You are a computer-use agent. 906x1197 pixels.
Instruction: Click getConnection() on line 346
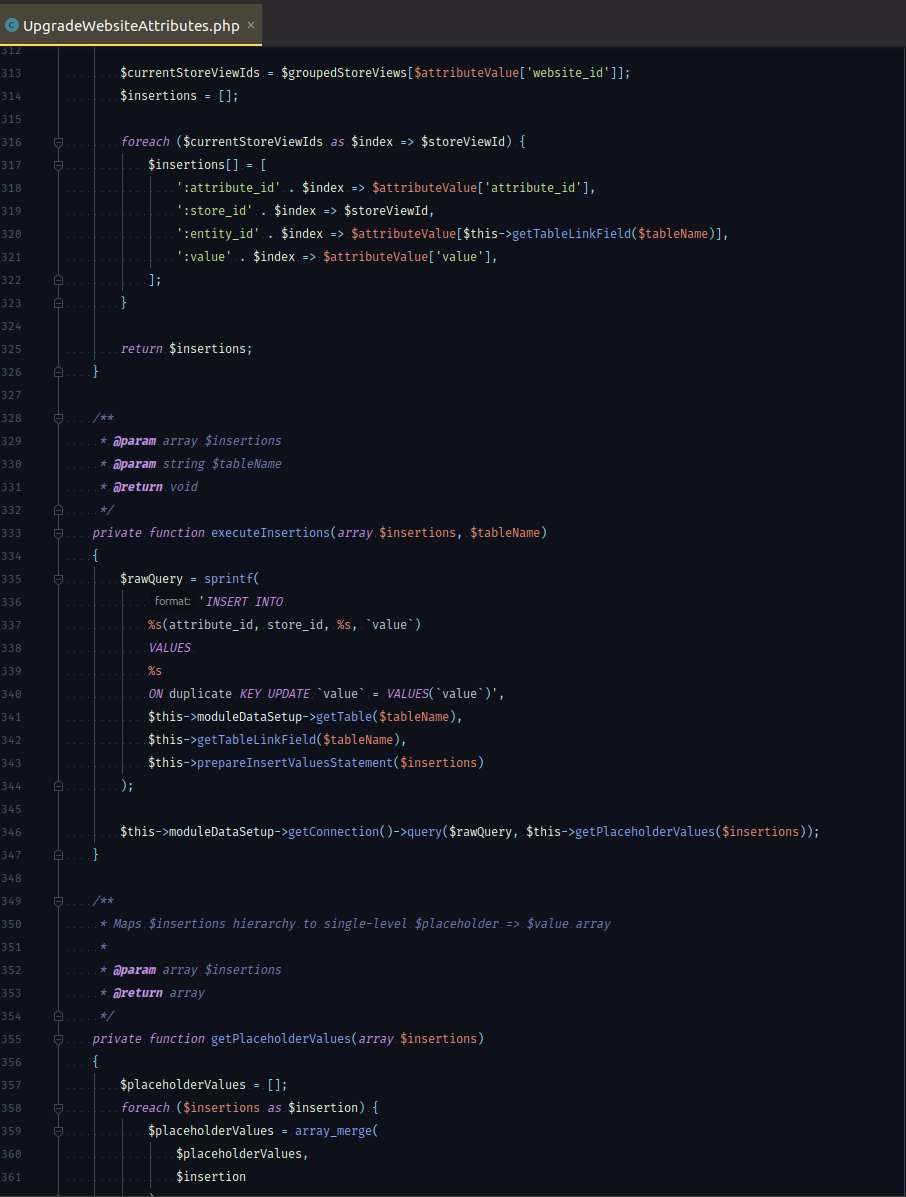[x=340, y=831]
